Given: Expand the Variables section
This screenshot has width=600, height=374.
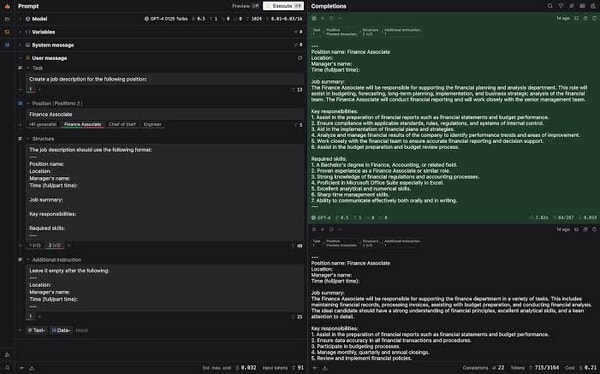Looking at the screenshot, I should pos(20,32).
